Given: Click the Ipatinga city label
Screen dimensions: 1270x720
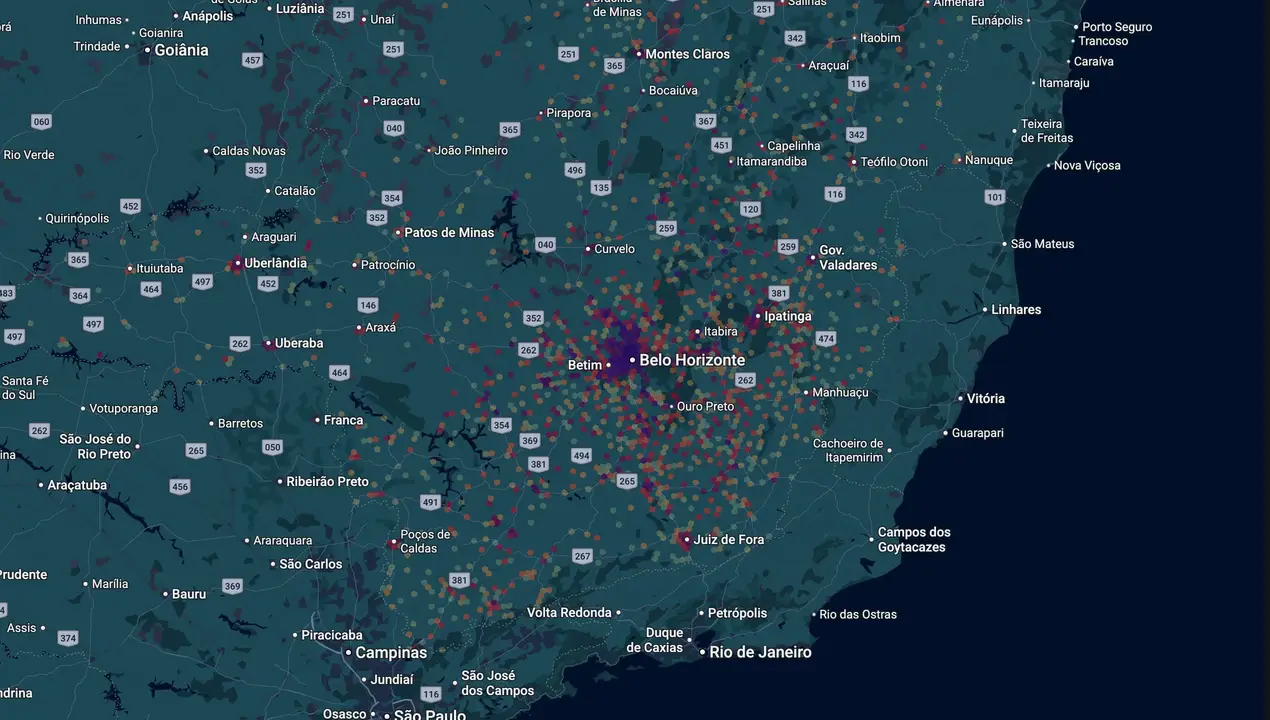Looking at the screenshot, I should (x=788, y=316).
